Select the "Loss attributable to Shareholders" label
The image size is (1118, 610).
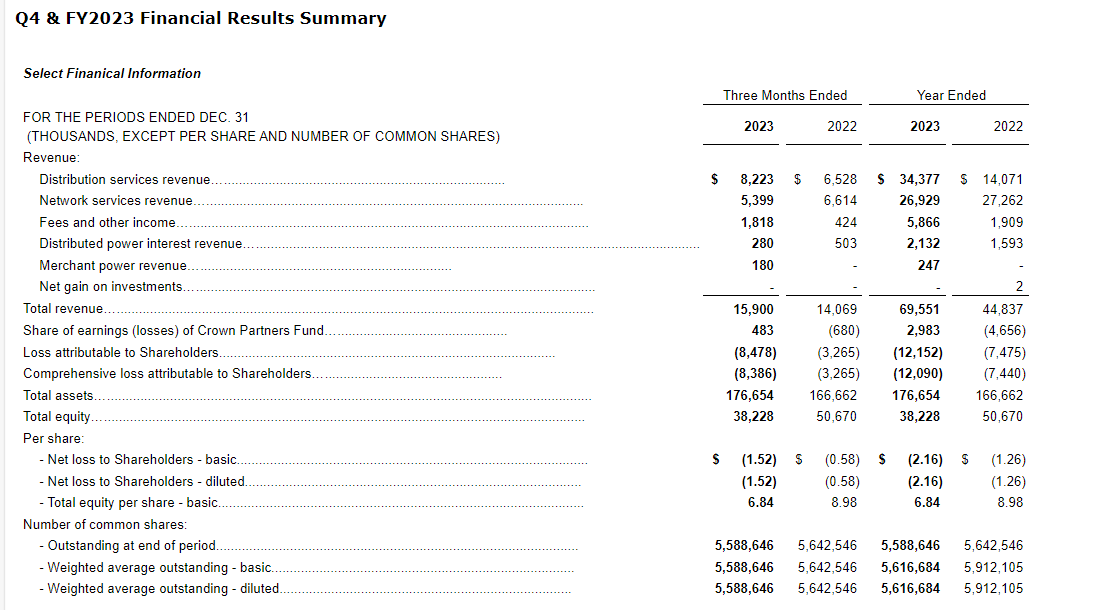pos(120,352)
